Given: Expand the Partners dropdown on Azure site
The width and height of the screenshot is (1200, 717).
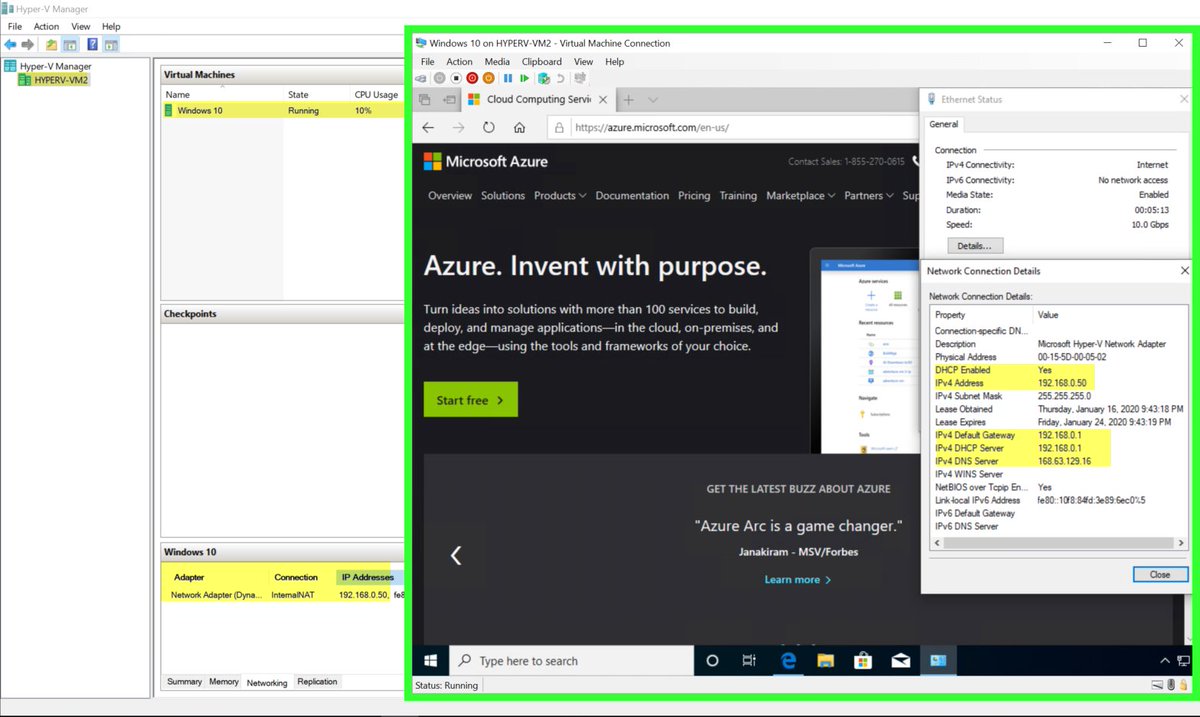Looking at the screenshot, I should tap(868, 196).
